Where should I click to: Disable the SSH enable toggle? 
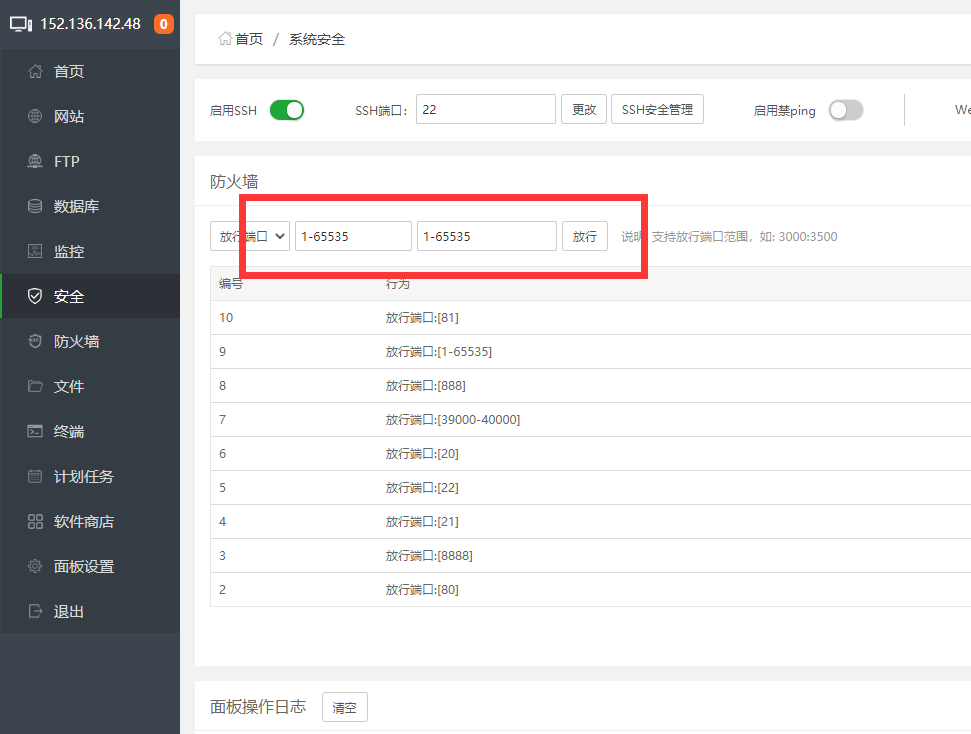(286, 110)
